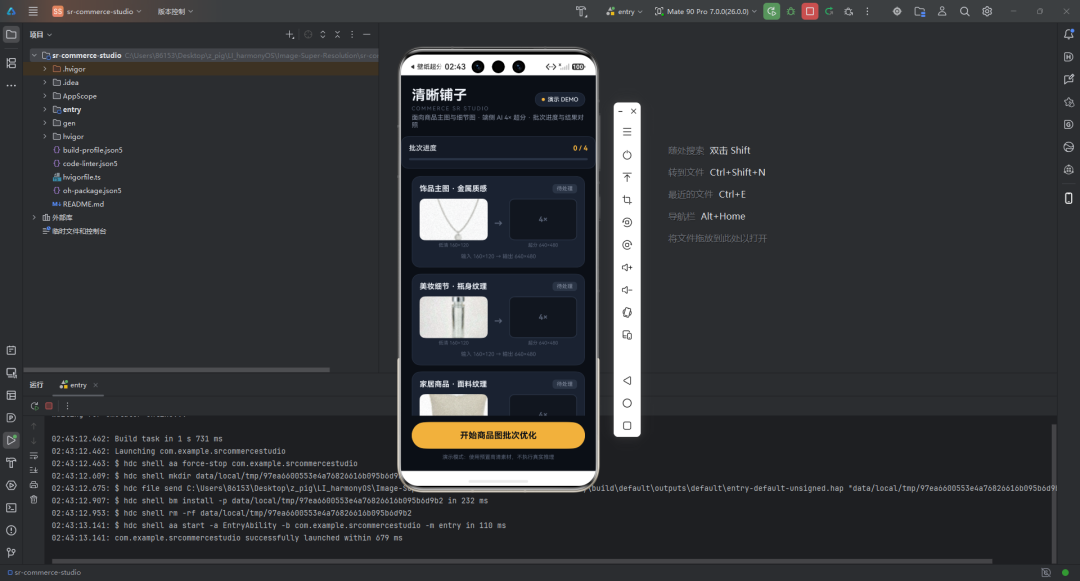
Task: Select the entry tab in Run panel
Action: (74, 385)
